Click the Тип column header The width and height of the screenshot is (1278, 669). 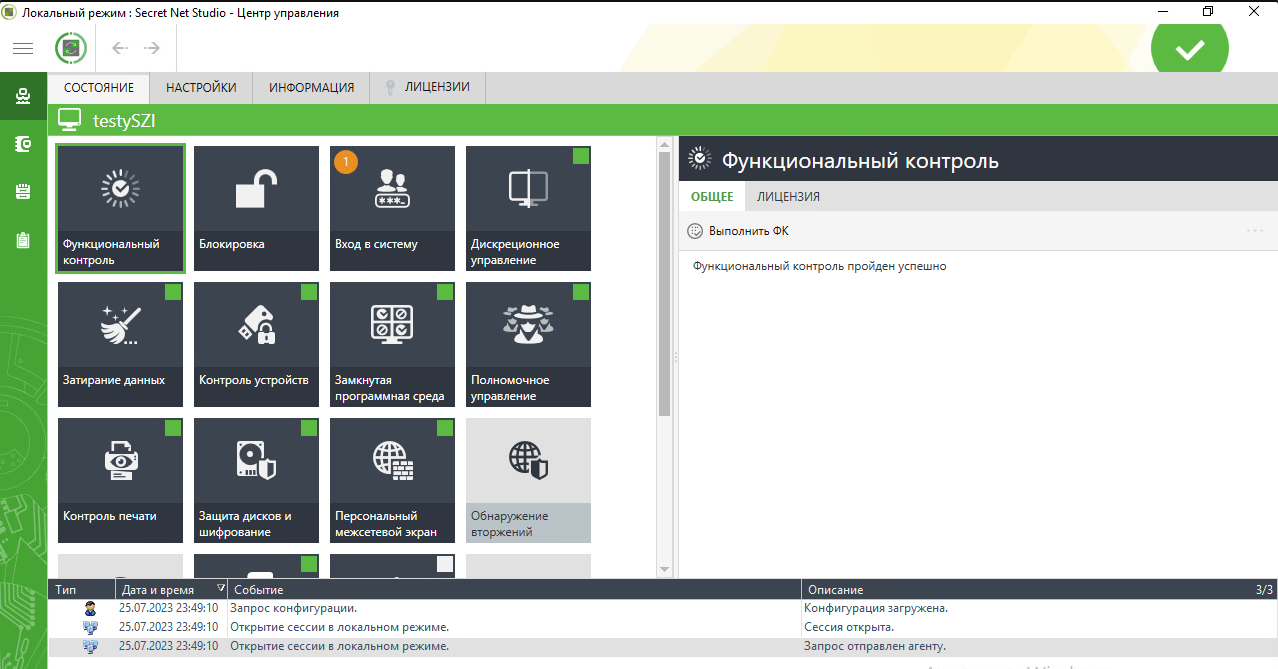tap(82, 590)
